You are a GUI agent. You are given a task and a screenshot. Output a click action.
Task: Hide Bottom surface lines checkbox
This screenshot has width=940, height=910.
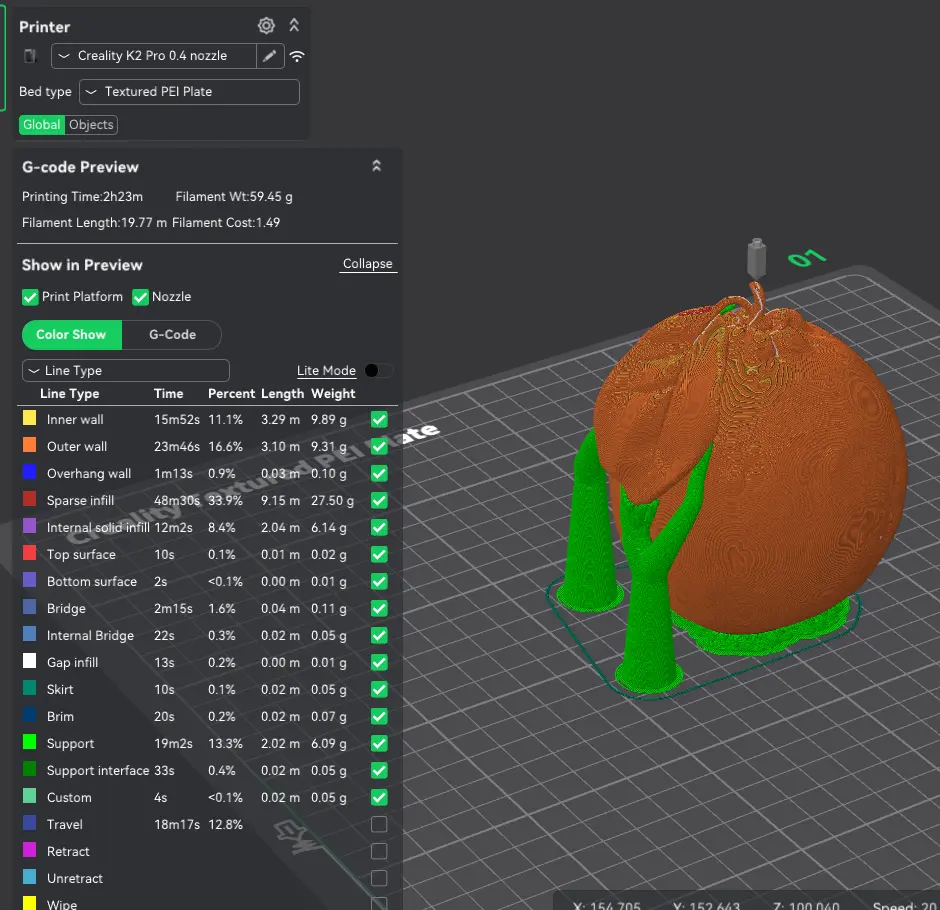pyautogui.click(x=379, y=581)
